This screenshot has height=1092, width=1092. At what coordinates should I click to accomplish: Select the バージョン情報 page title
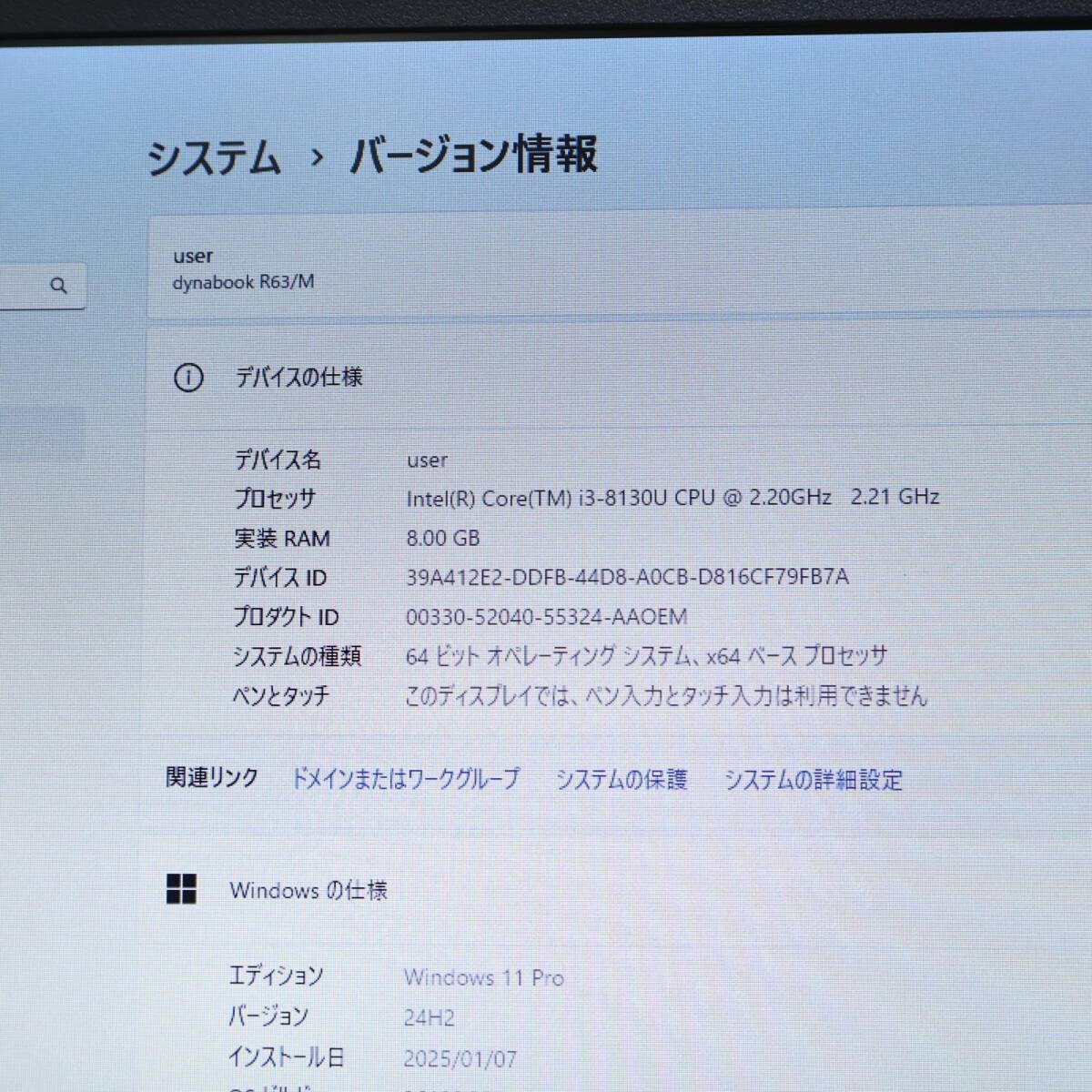[x=473, y=155]
